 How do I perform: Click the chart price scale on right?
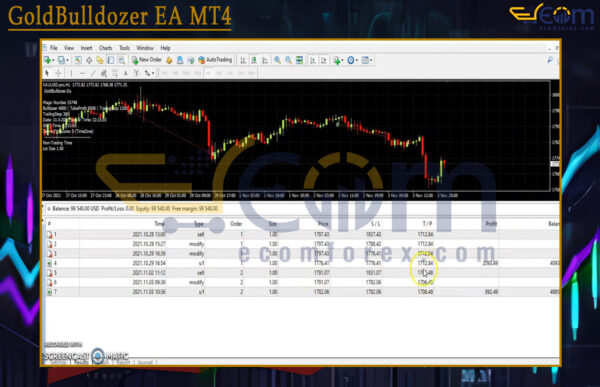point(555,136)
